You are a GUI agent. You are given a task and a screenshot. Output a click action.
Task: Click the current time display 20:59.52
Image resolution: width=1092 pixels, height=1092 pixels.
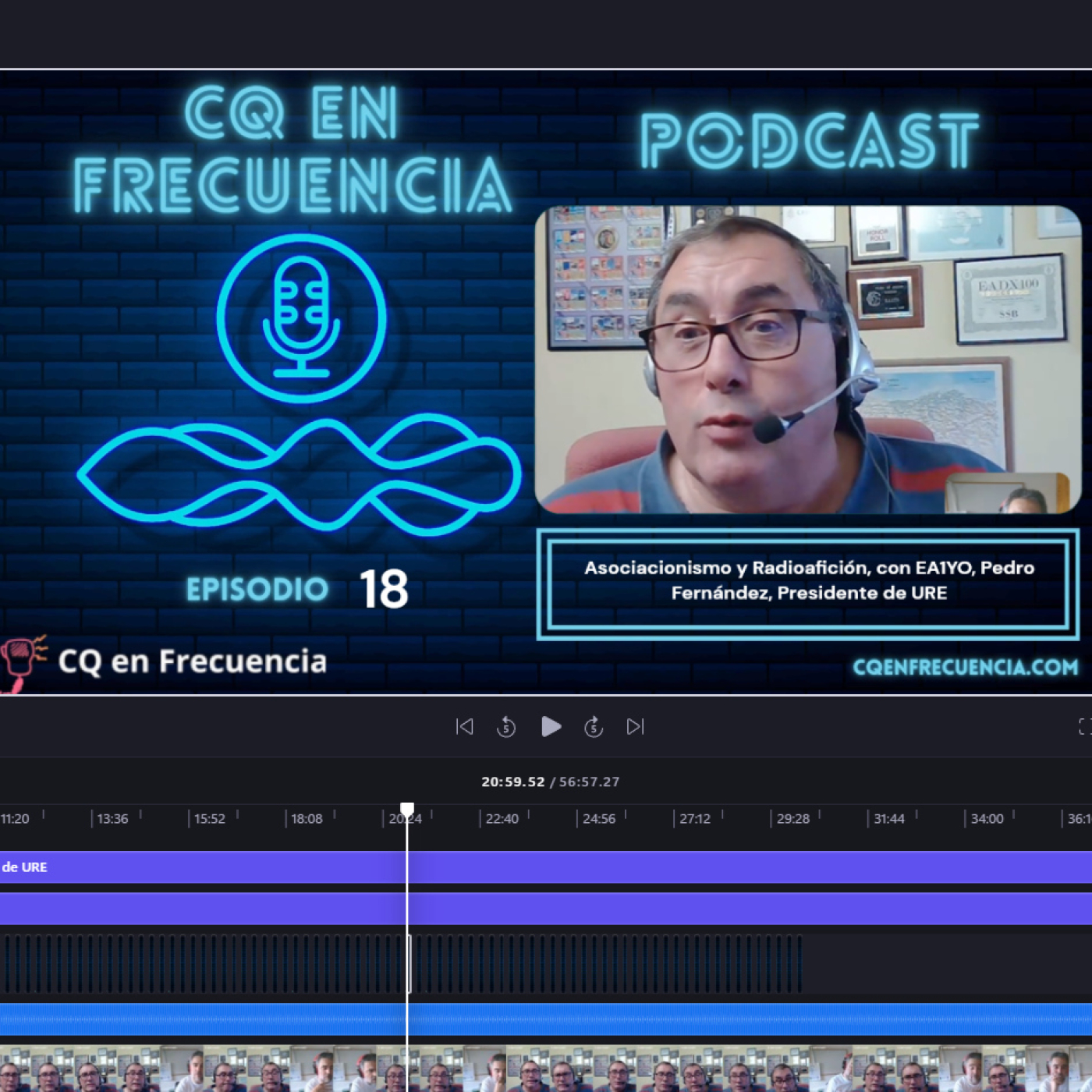512,782
